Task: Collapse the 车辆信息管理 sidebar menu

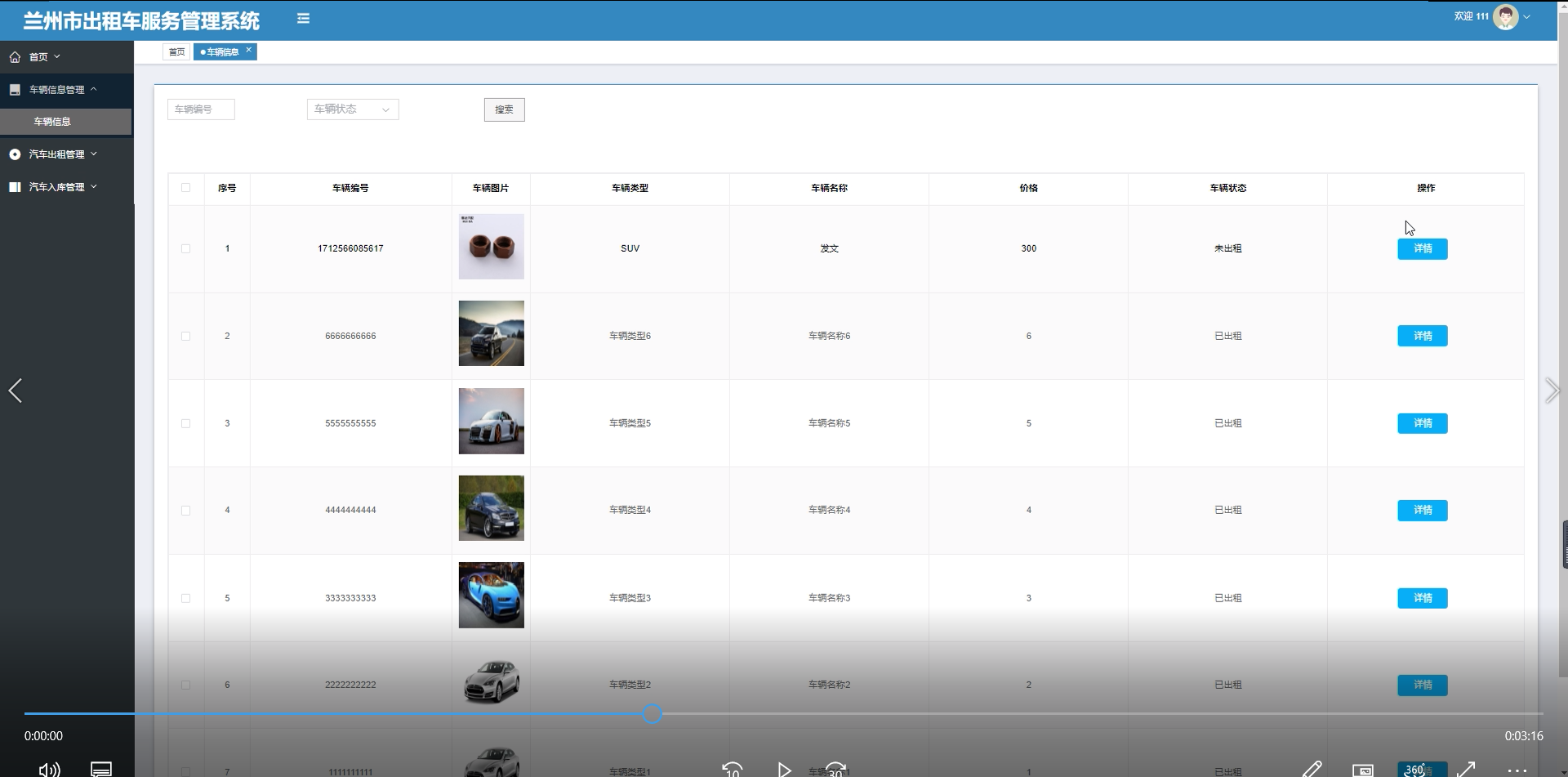Action: click(x=93, y=89)
